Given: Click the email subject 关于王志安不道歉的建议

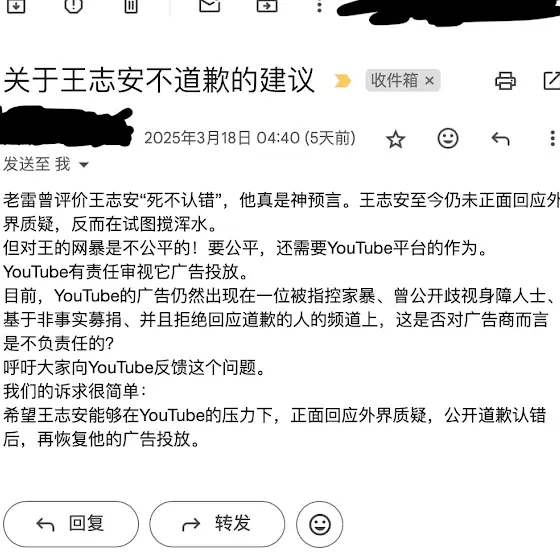Looking at the screenshot, I should (x=159, y=80).
